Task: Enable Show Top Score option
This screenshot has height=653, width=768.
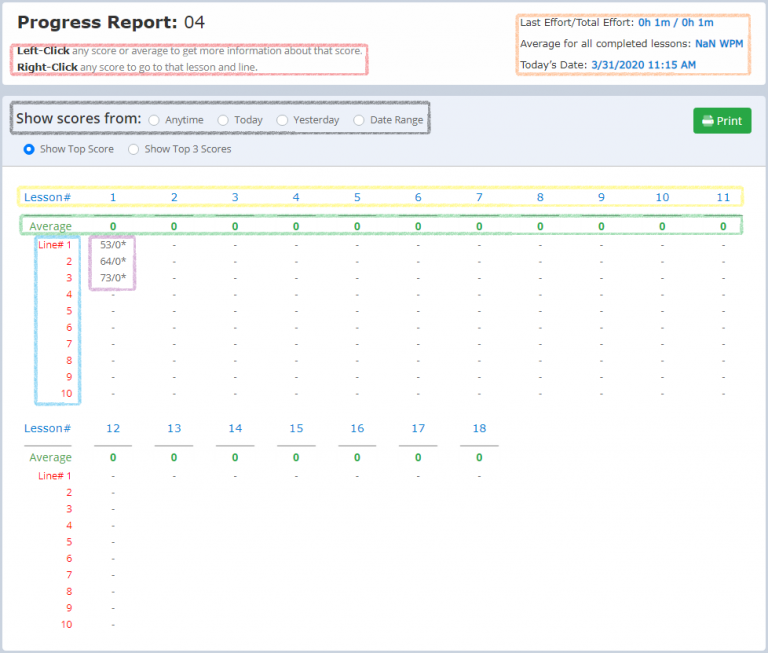Action: [x=29, y=149]
